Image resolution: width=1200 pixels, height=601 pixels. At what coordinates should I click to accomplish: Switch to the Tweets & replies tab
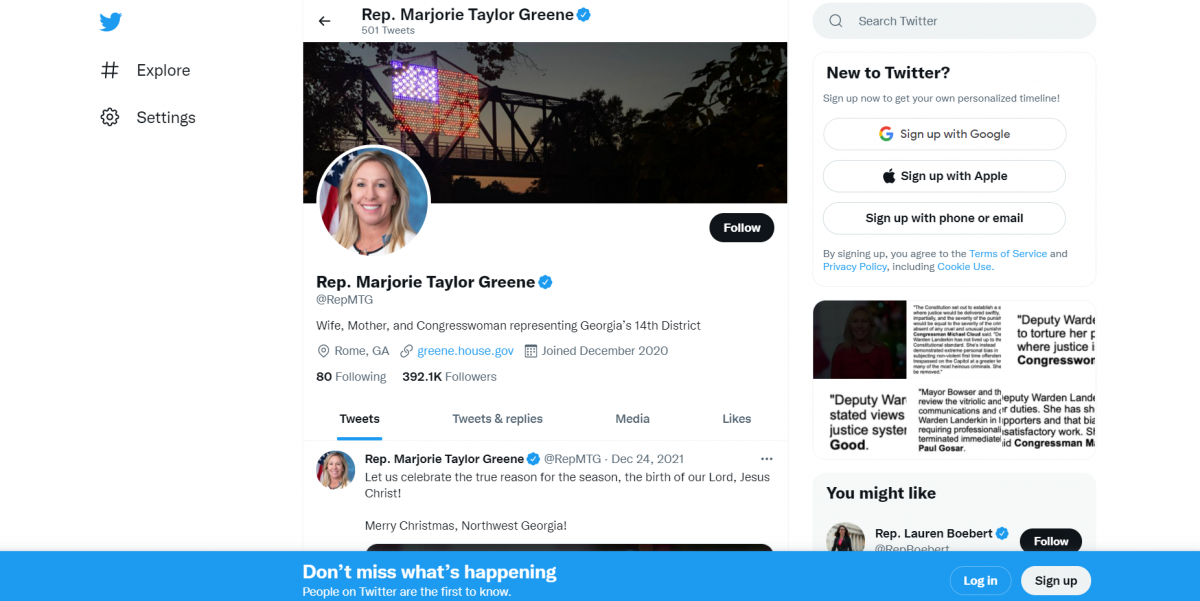[x=497, y=419]
